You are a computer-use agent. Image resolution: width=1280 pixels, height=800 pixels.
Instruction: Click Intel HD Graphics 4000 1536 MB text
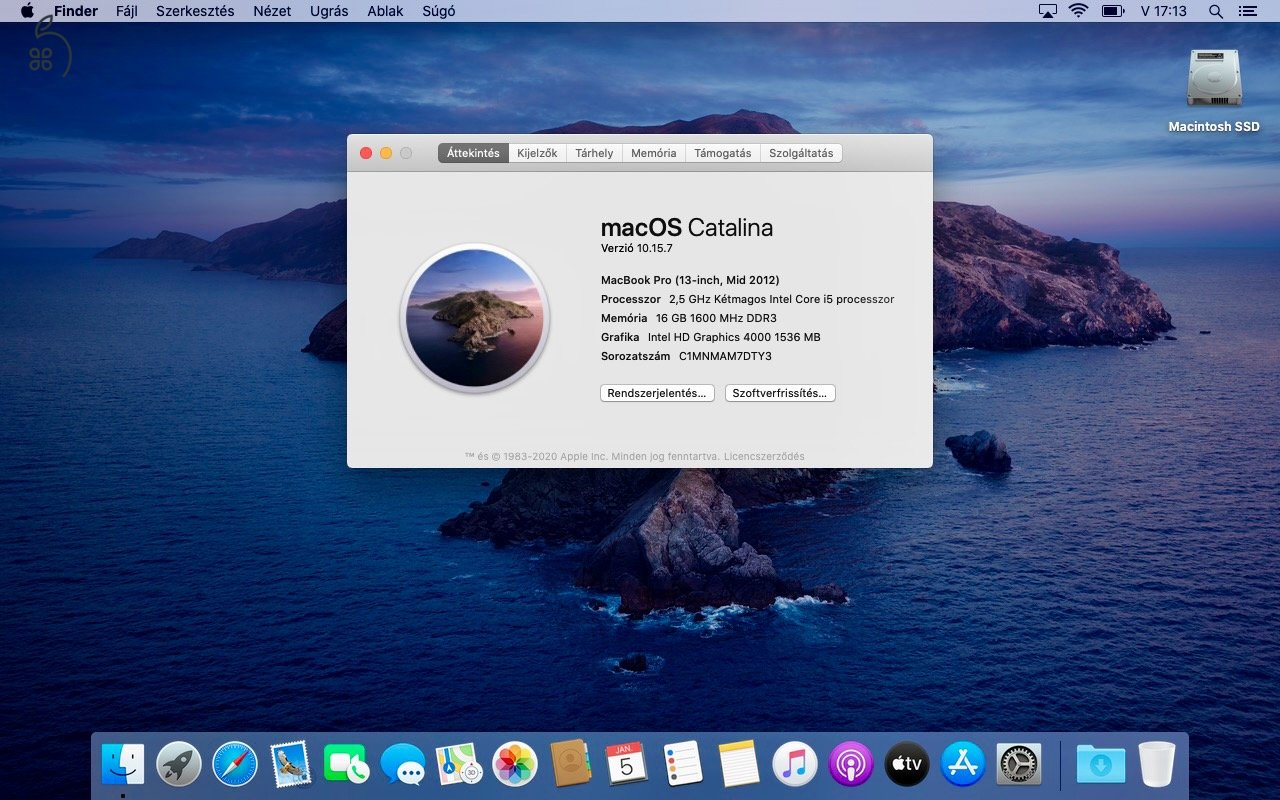coord(734,337)
